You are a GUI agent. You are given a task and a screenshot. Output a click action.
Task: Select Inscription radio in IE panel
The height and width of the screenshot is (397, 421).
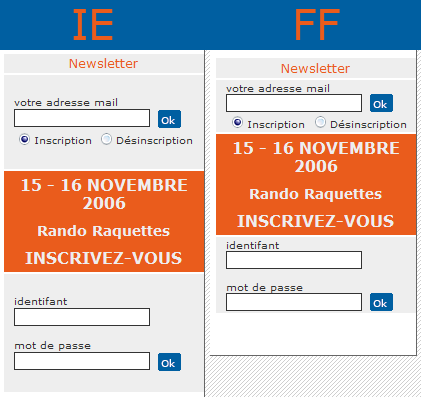[24, 139]
